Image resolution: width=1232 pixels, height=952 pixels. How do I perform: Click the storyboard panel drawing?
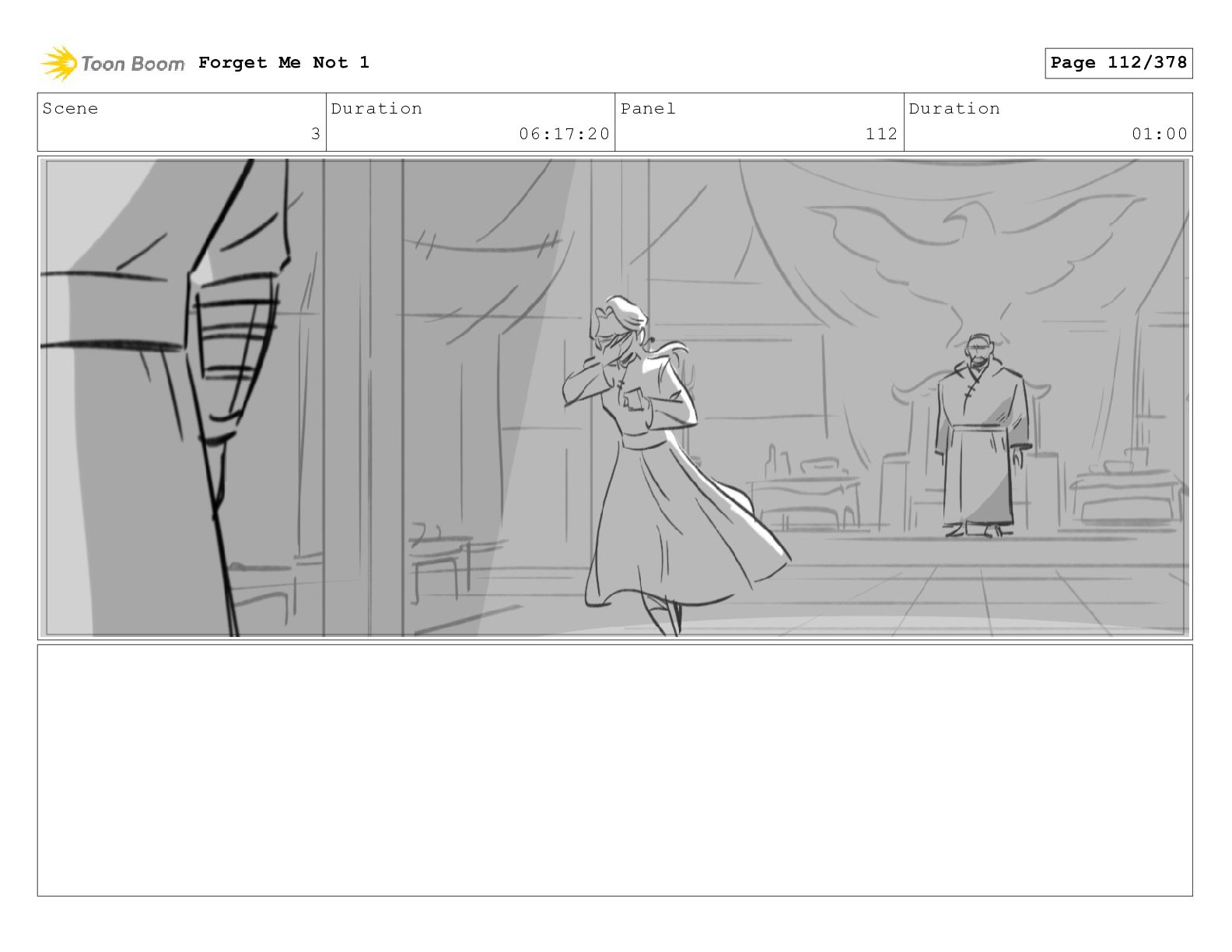pyautogui.click(x=615, y=397)
